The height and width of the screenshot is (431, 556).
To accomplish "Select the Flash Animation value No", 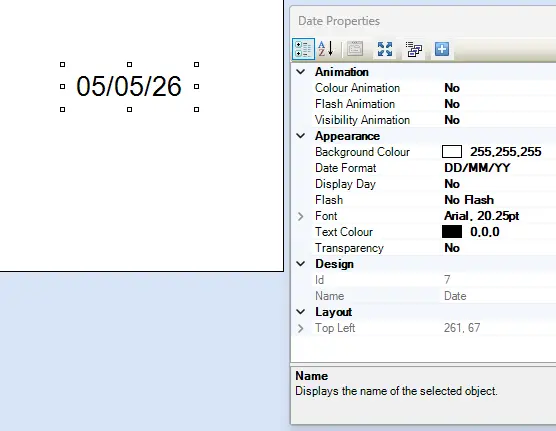I will point(452,104).
